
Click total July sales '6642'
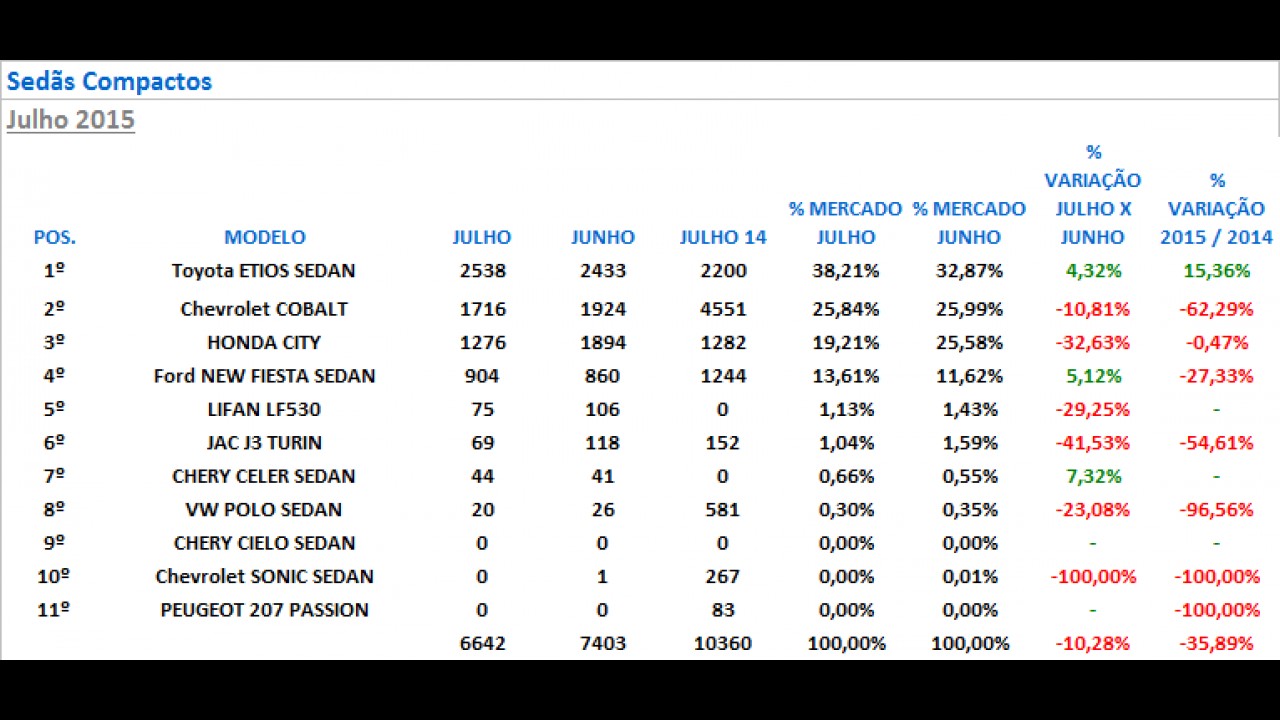point(483,643)
